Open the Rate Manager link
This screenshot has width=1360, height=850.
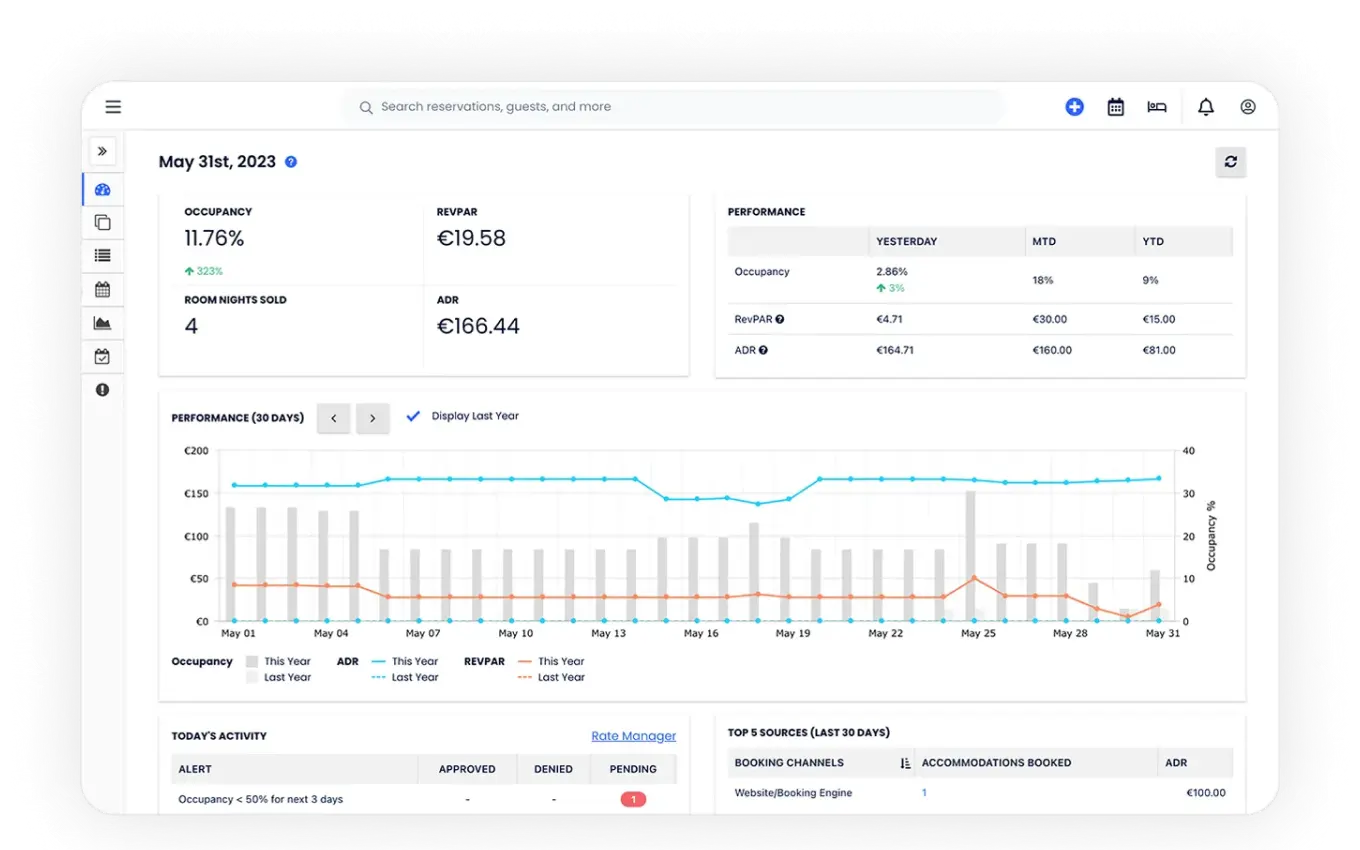point(633,735)
